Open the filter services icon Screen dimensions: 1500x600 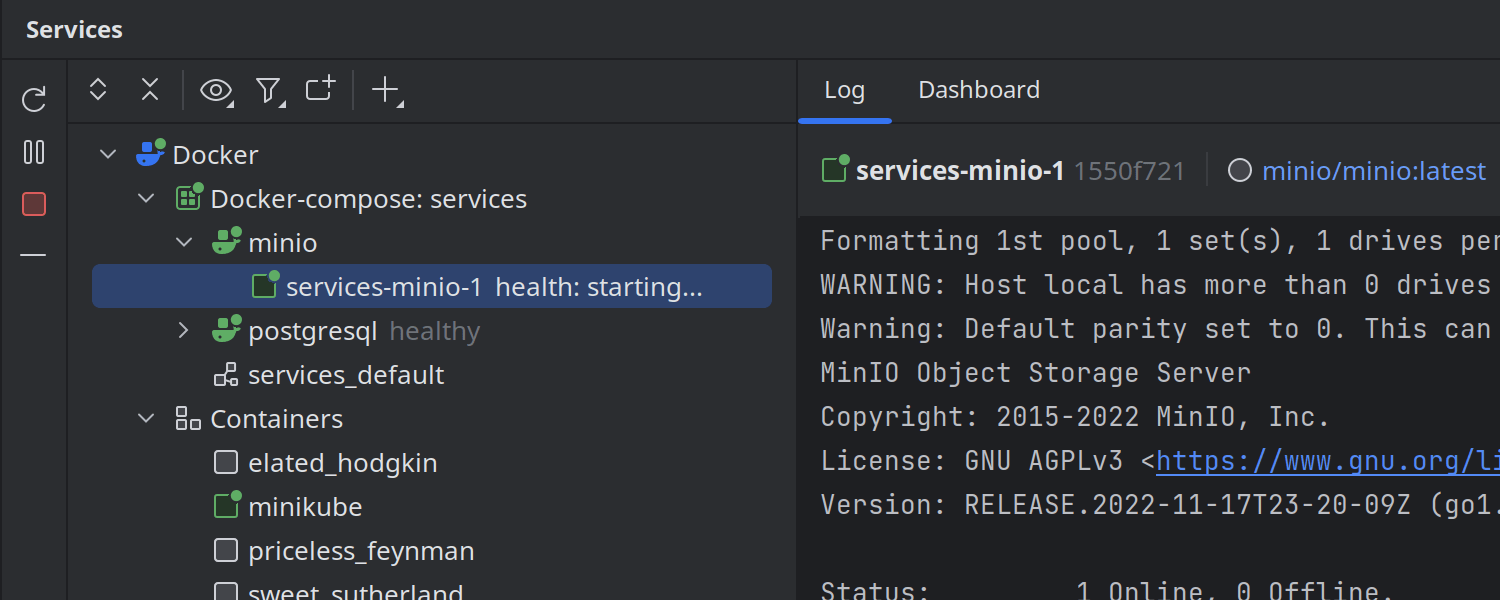[268, 90]
